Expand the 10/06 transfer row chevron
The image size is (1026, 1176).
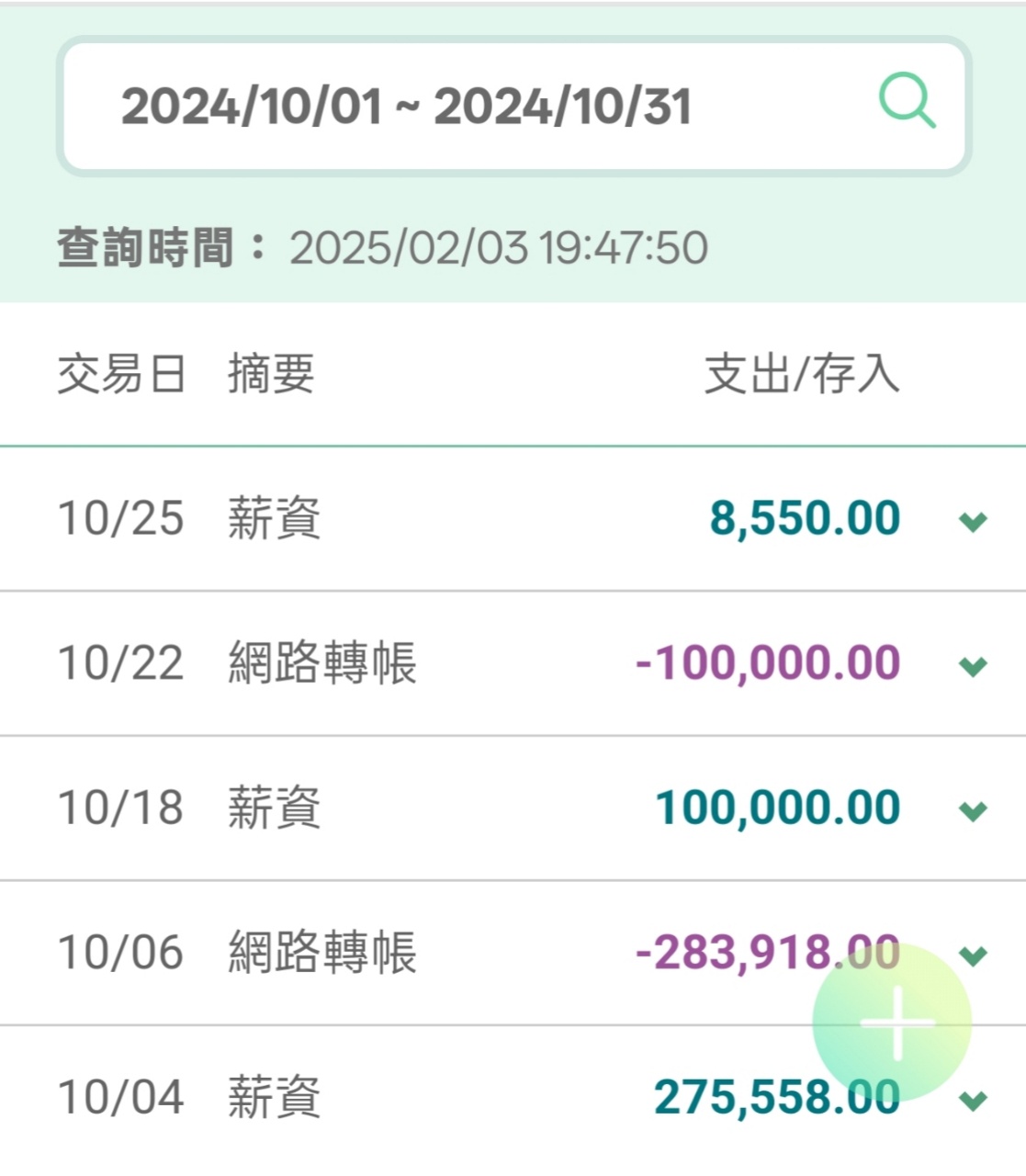pyautogui.click(x=973, y=955)
